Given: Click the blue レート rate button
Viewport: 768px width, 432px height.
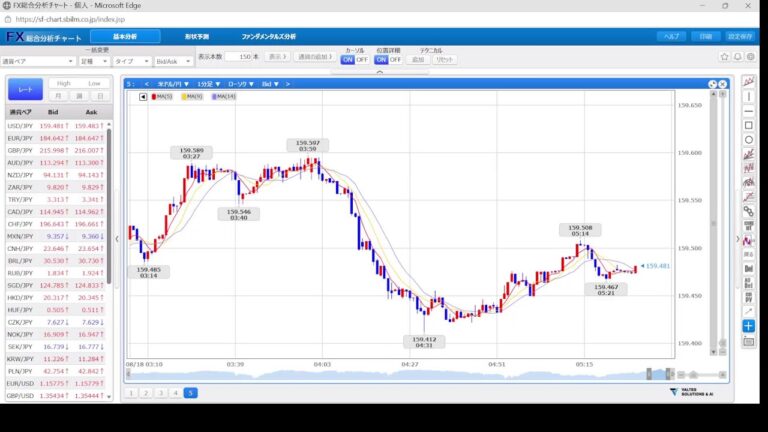Looking at the screenshot, I should click(25, 90).
